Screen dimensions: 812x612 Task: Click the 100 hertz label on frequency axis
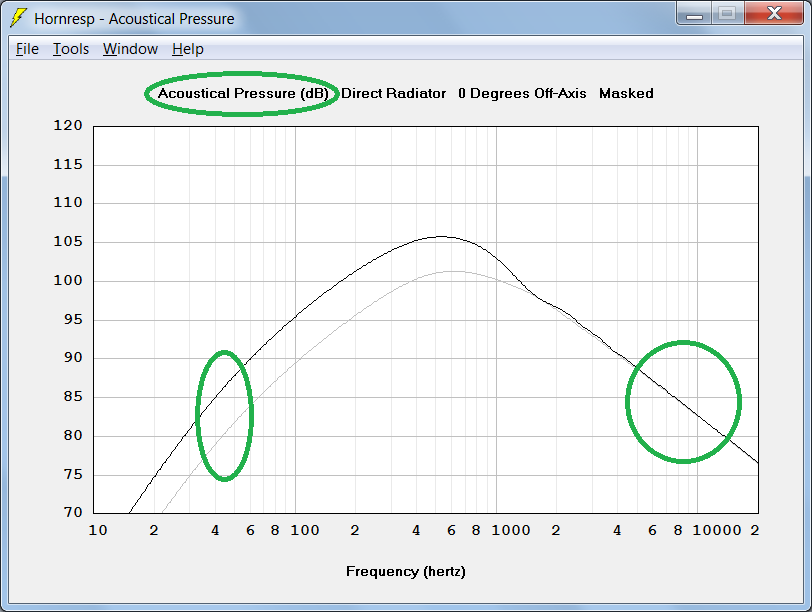[304, 530]
